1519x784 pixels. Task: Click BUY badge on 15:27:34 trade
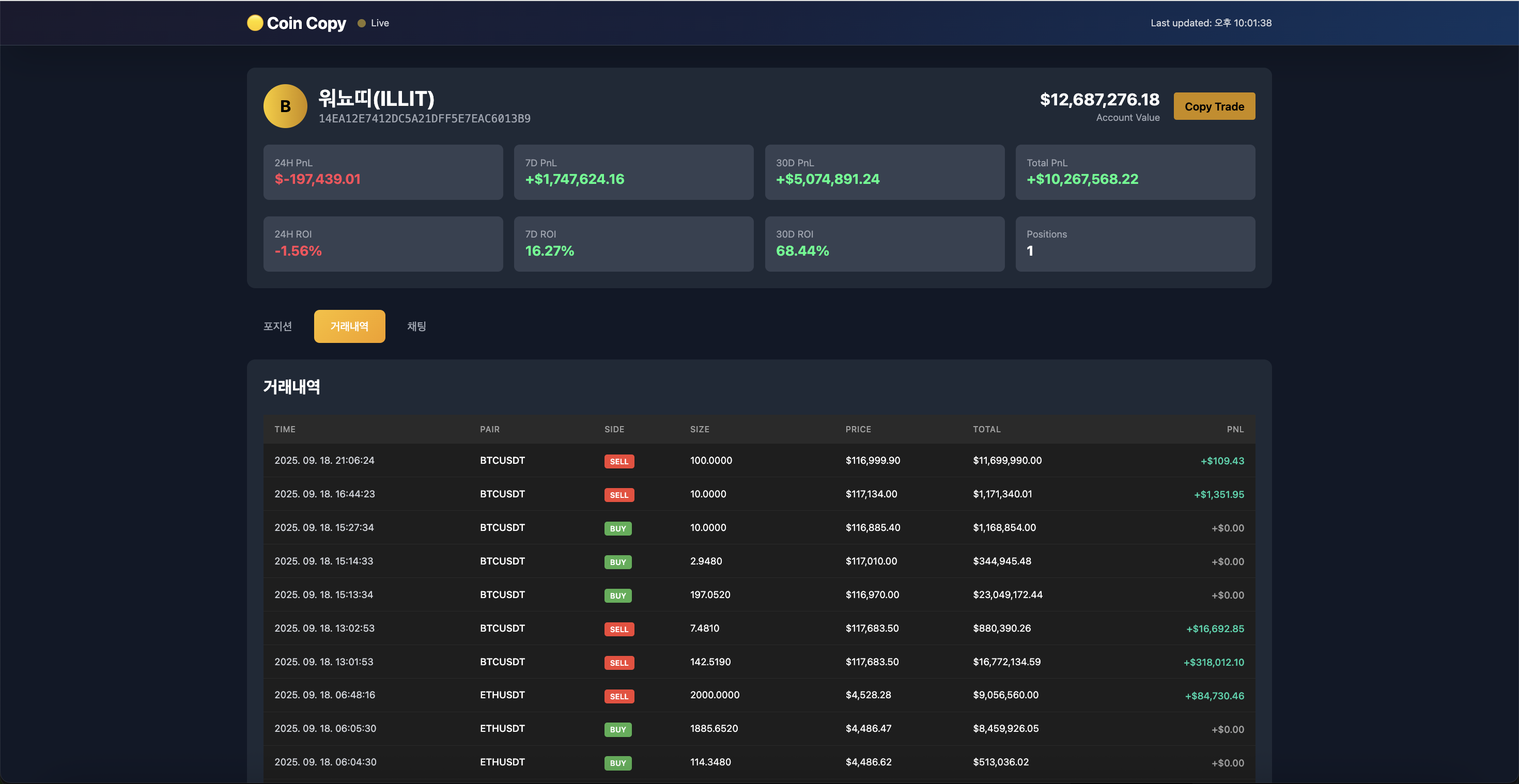pos(617,528)
